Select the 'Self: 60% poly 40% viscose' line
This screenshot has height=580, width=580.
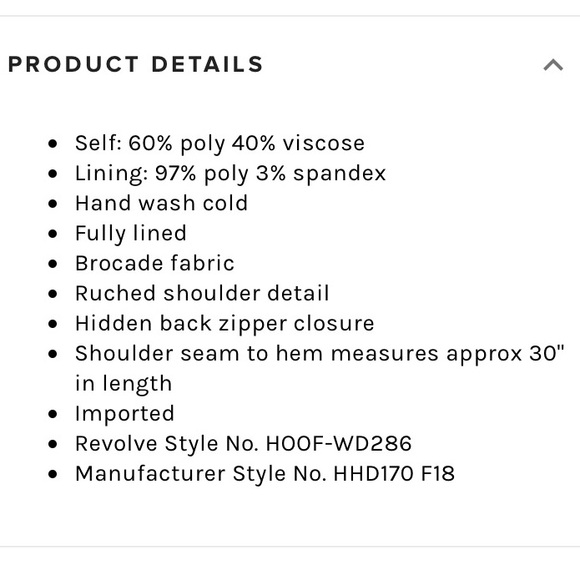click(220, 144)
